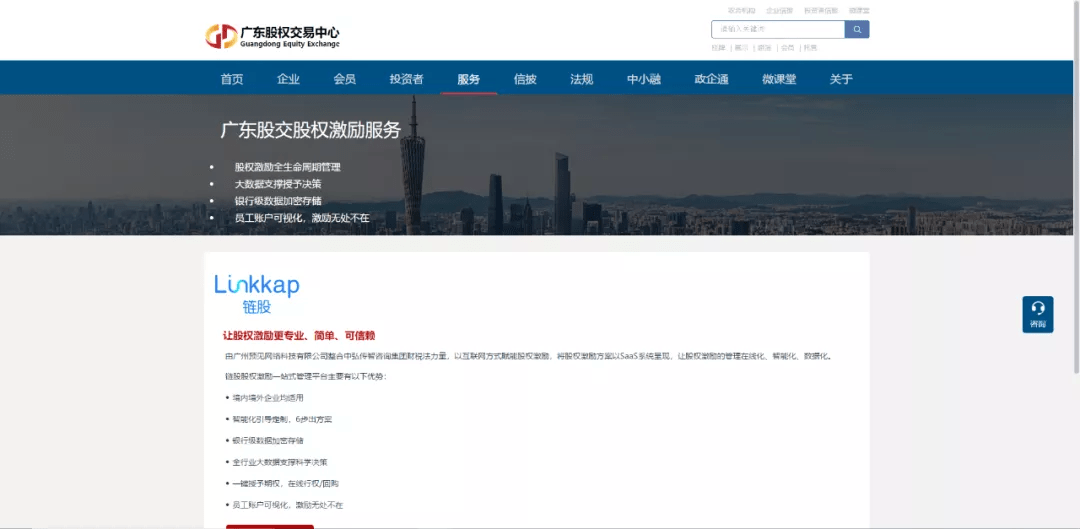Click the red button below the list
Image resolution: width=1080 pixels, height=529 pixels.
point(270,527)
